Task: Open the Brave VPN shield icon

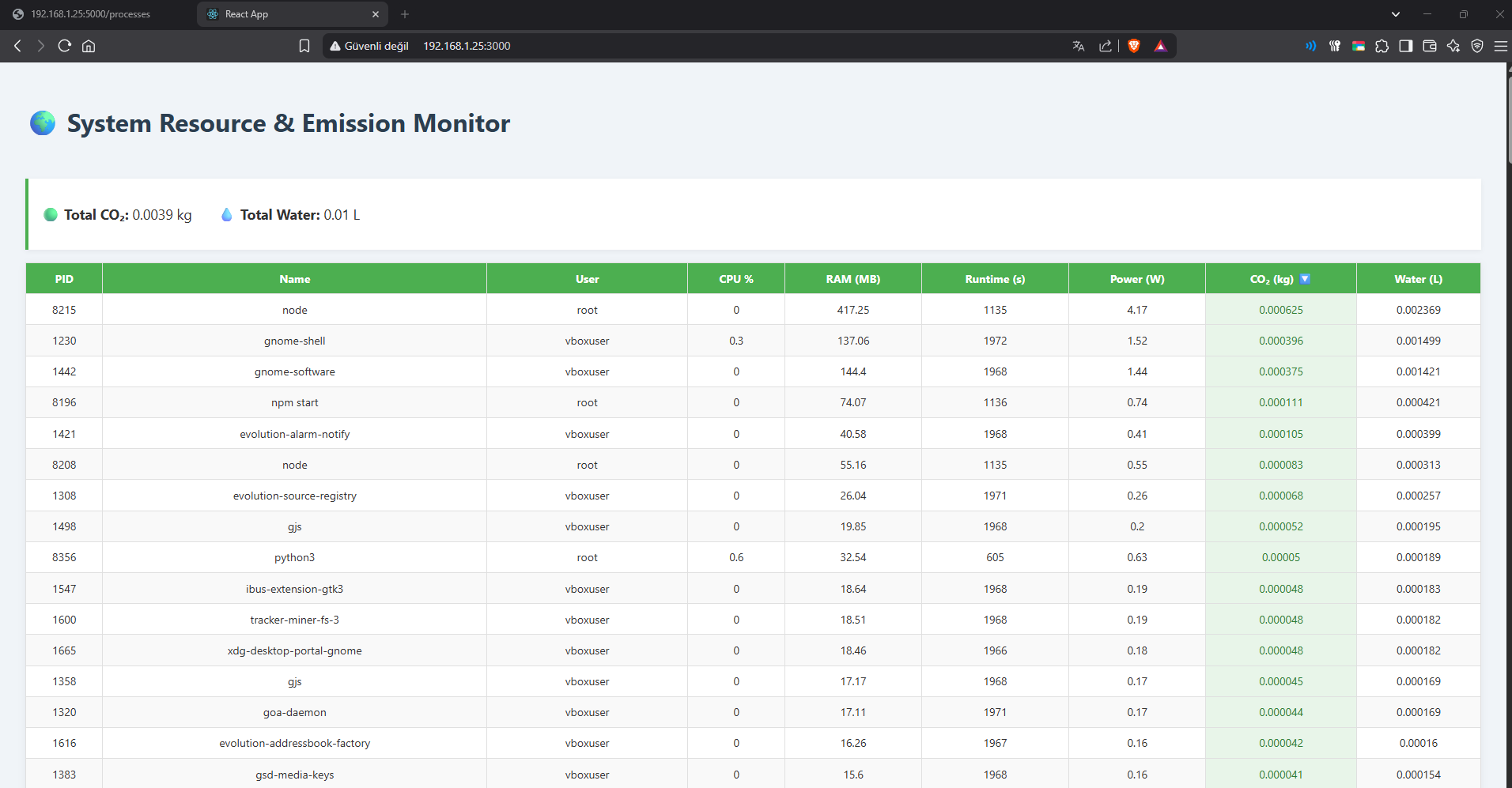Action: click(1477, 46)
